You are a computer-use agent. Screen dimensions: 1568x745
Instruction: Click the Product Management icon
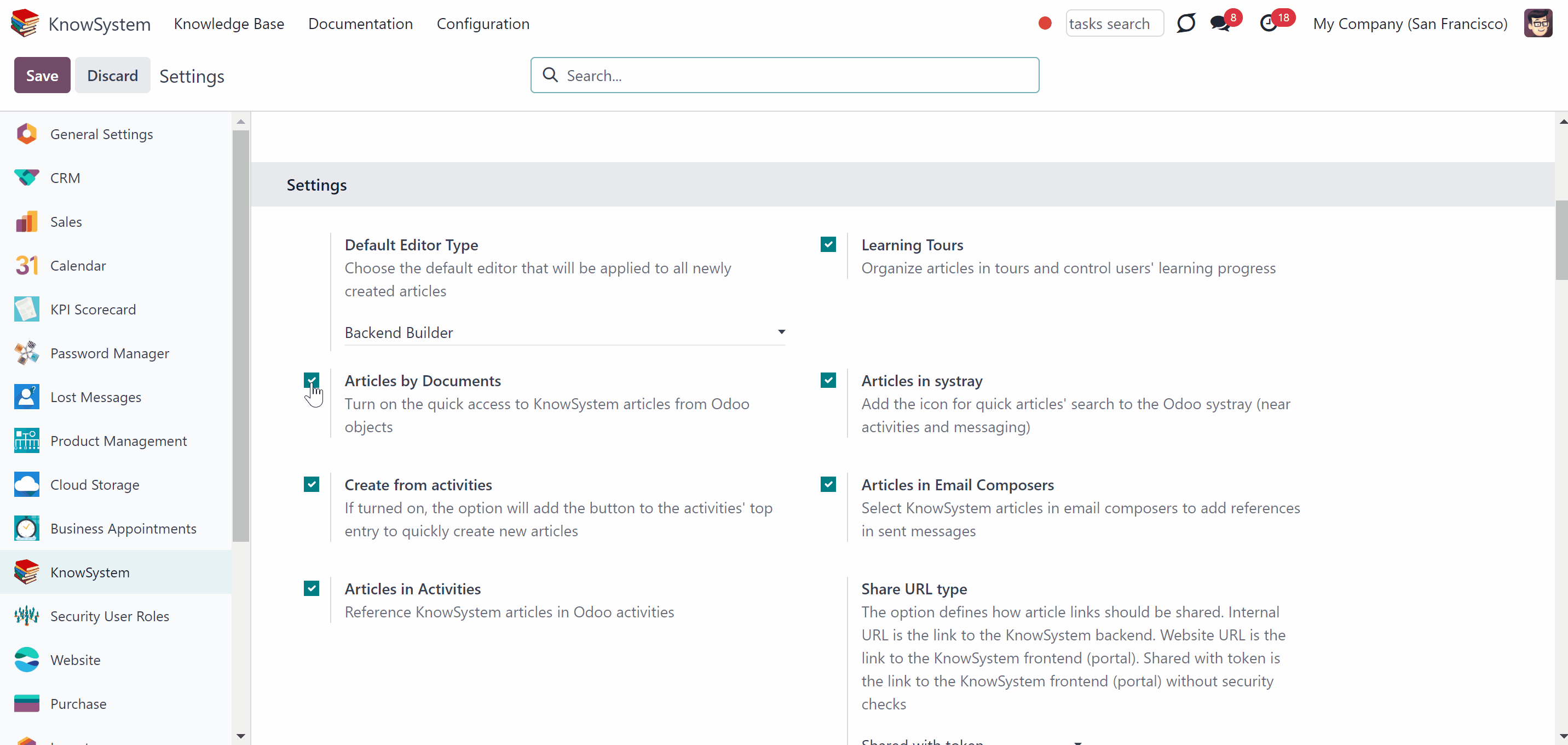[x=27, y=441]
